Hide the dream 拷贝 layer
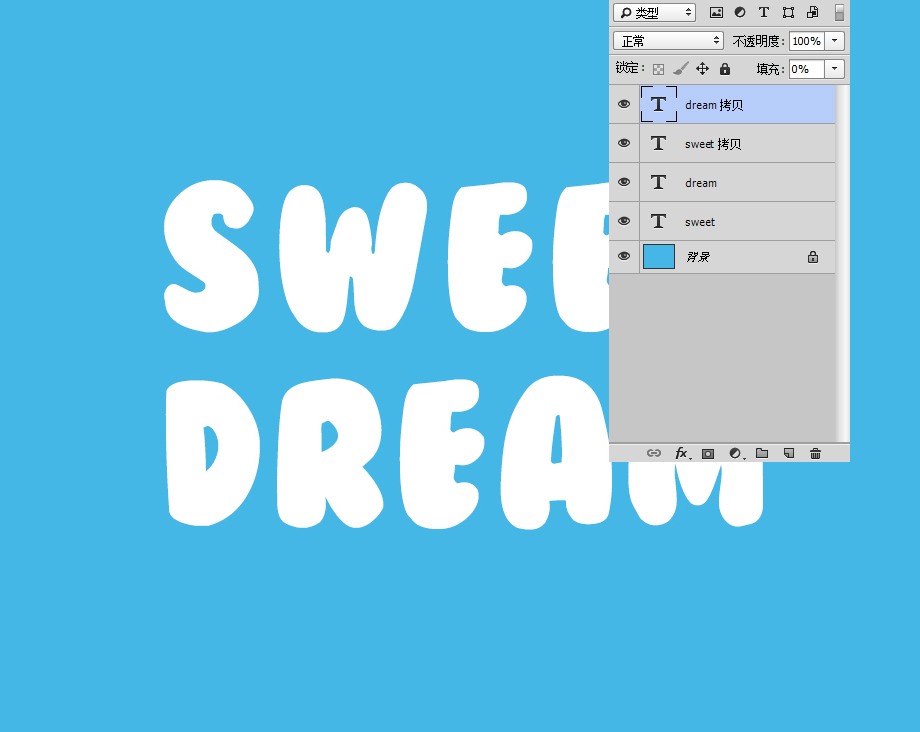This screenshot has width=920, height=732. pos(624,104)
